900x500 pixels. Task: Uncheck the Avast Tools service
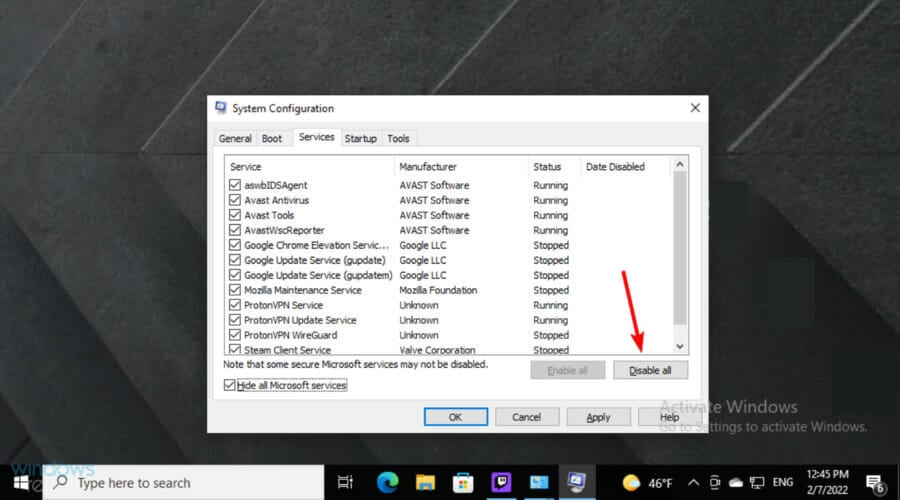coord(234,215)
